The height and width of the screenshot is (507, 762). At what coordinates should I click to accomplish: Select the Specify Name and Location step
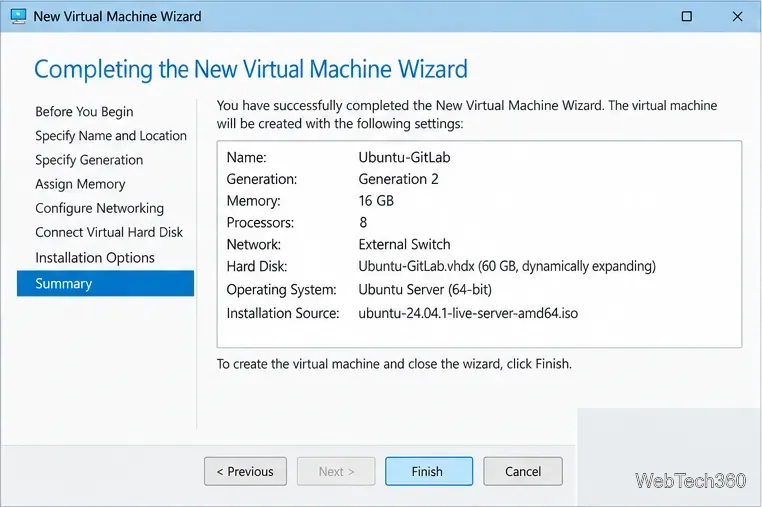(x=111, y=136)
